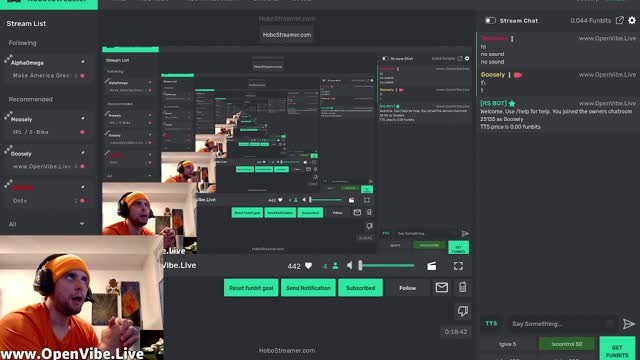
Task: Click the [RS BOT] username in chat
Action: [x=493, y=103]
